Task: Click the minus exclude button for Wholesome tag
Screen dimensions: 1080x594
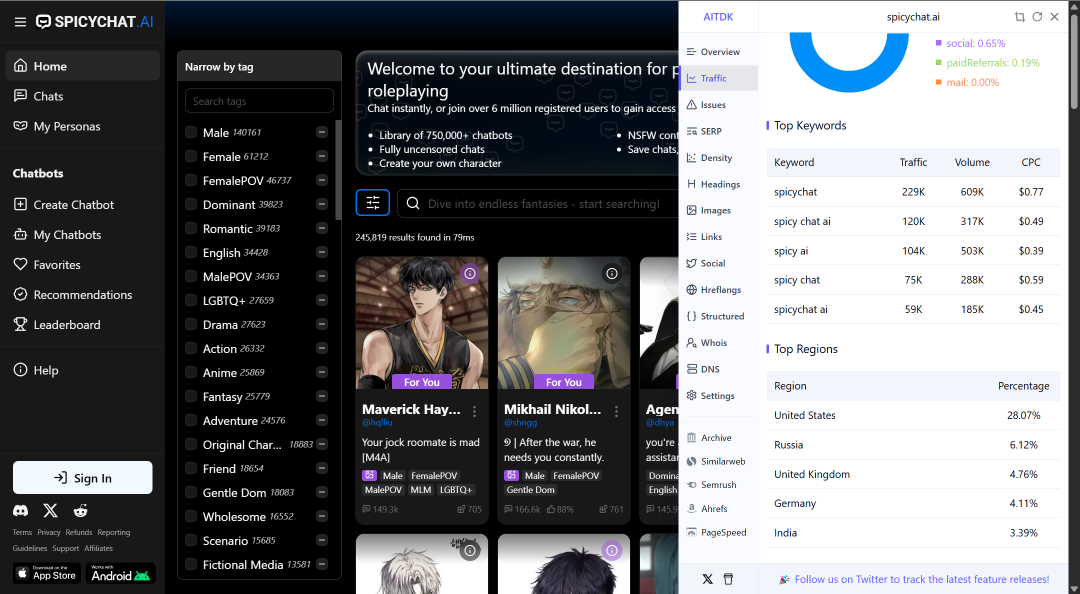Action: [x=322, y=517]
